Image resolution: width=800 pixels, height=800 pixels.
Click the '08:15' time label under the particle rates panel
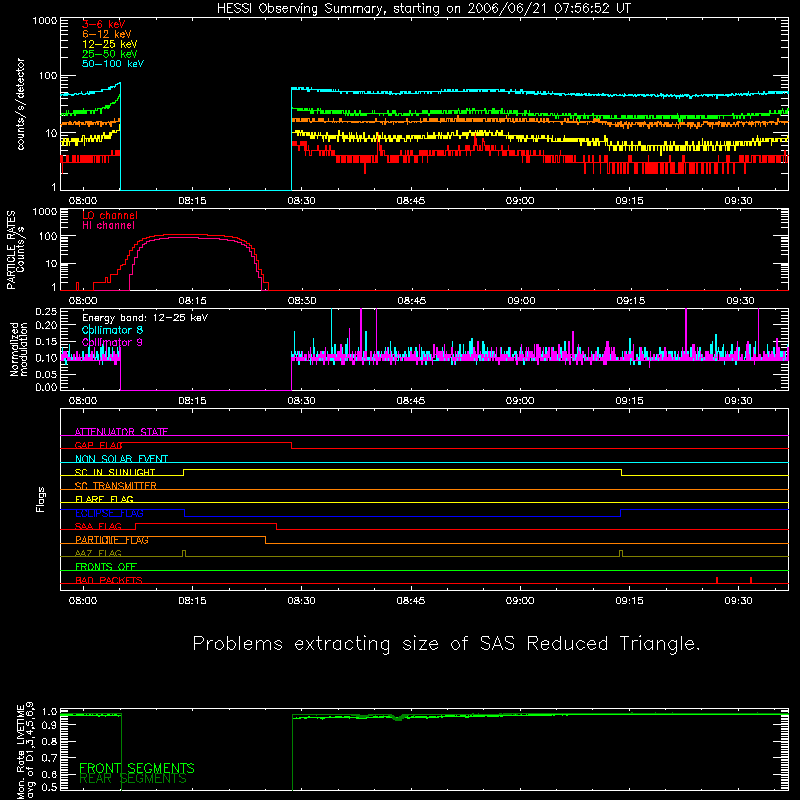pyautogui.click(x=192, y=301)
